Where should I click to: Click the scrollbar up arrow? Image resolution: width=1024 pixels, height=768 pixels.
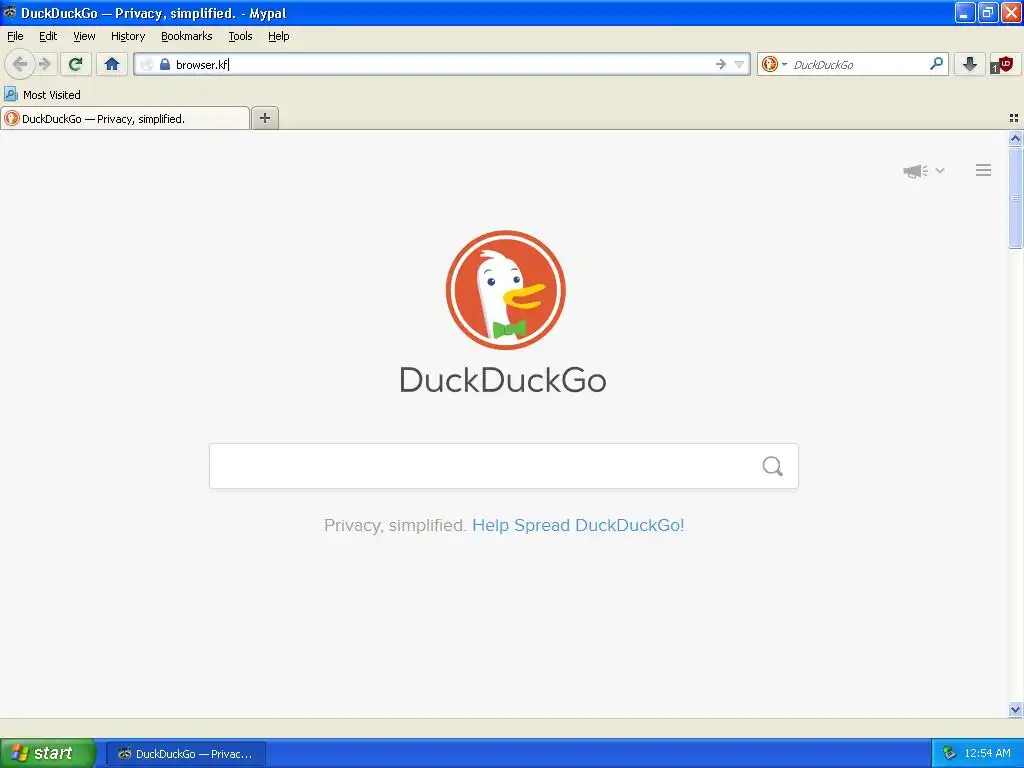[x=1015, y=138]
